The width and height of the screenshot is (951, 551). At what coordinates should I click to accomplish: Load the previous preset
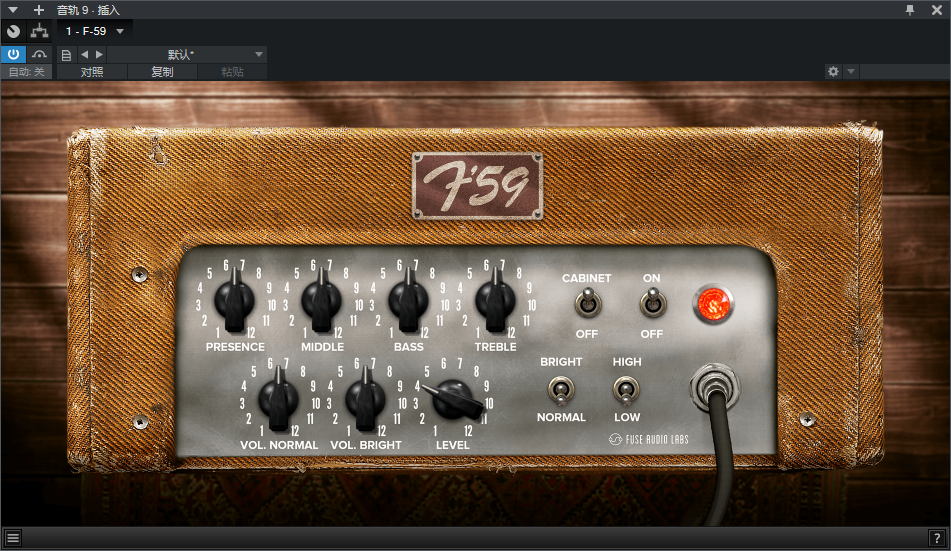click(84, 55)
